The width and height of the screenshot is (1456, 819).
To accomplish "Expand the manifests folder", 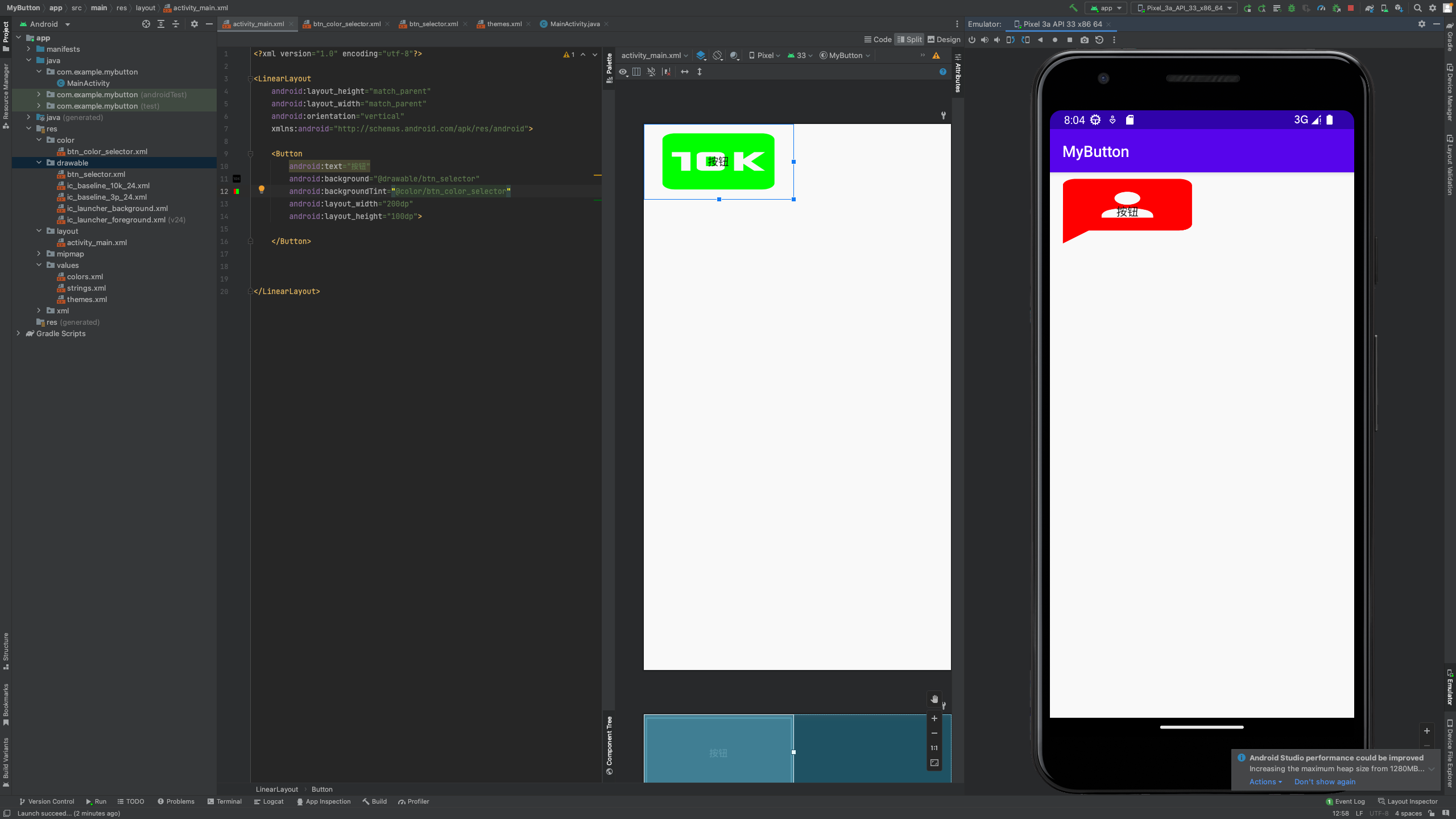I will [x=28, y=49].
